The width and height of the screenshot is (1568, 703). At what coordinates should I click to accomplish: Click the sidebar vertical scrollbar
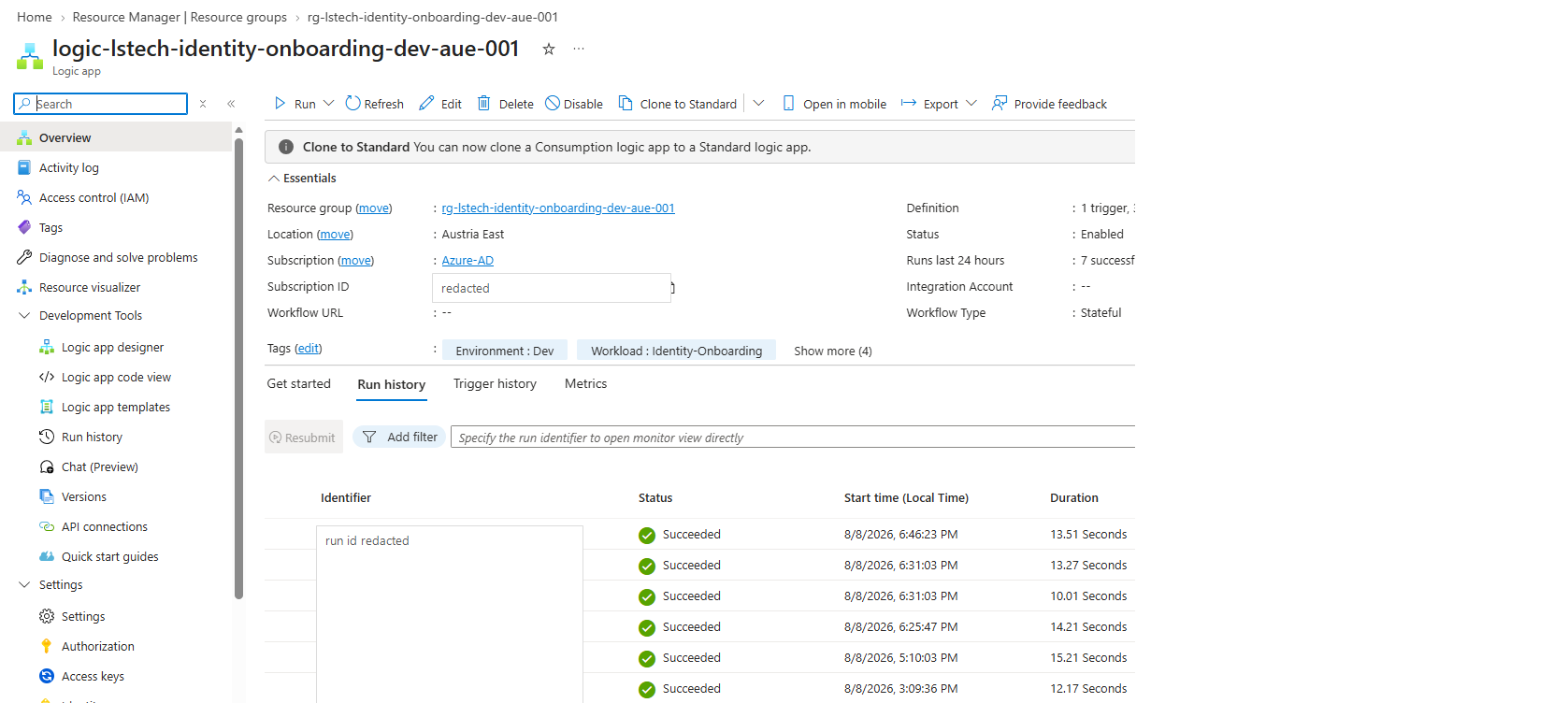(x=238, y=368)
